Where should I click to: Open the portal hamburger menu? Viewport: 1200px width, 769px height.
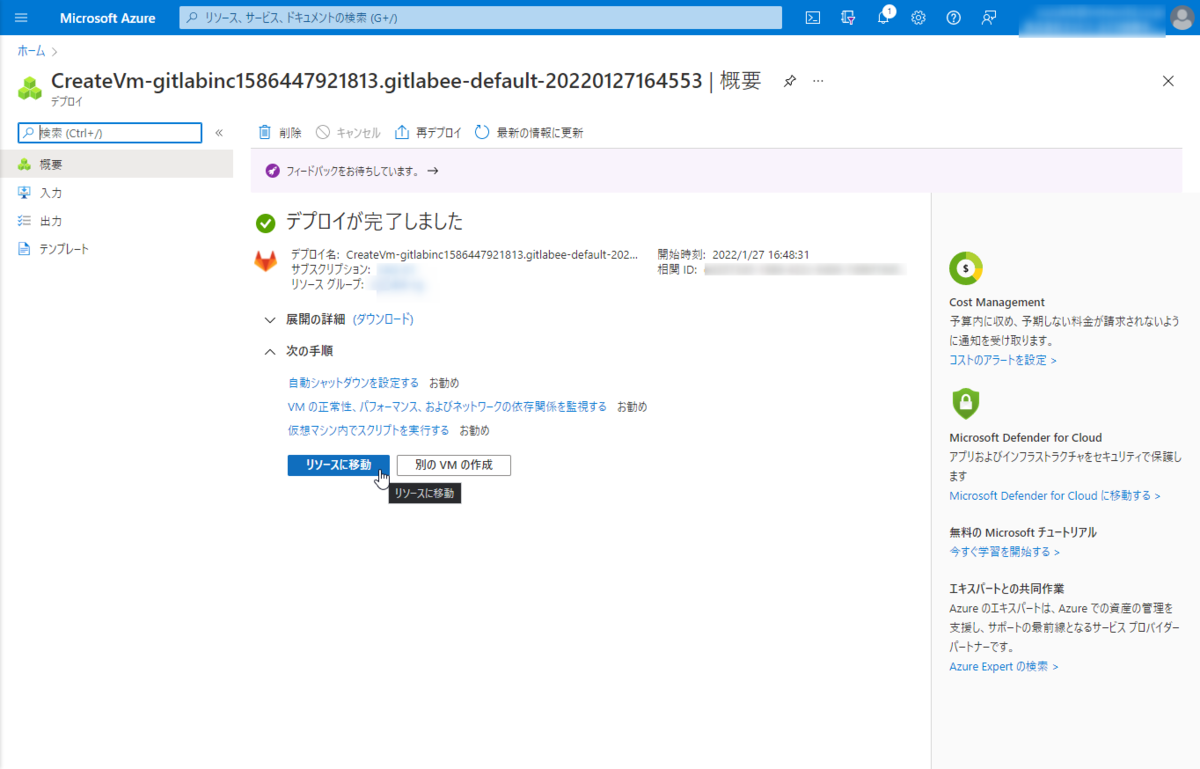pos(20,17)
